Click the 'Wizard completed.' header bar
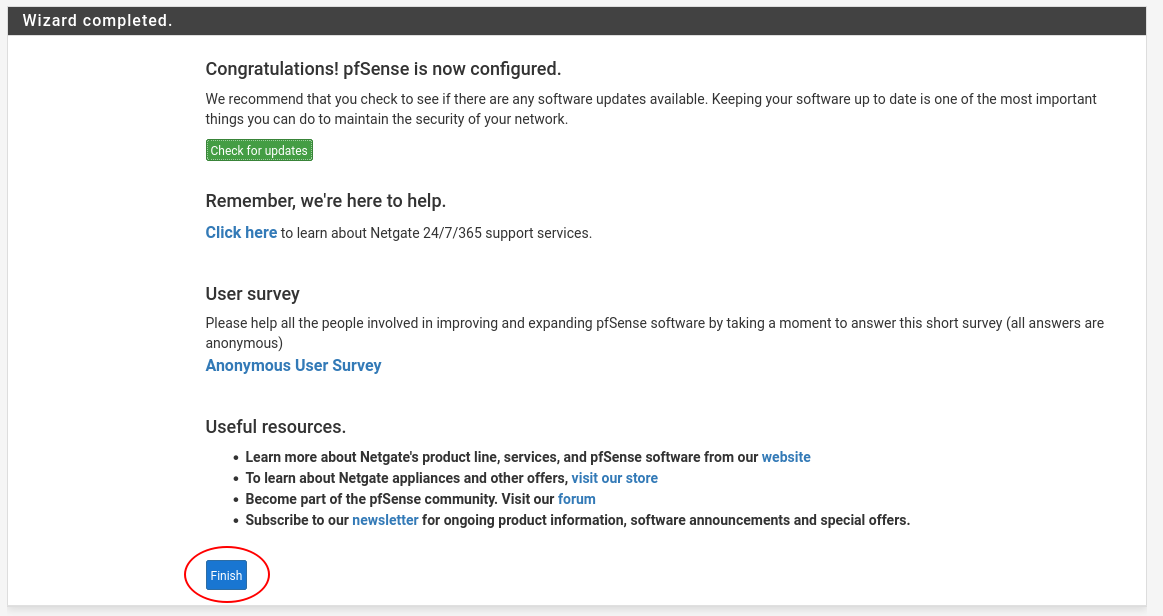The height and width of the screenshot is (616, 1163). [98, 21]
